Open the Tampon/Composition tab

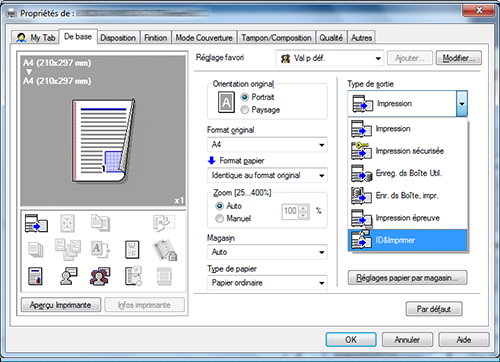(x=276, y=38)
